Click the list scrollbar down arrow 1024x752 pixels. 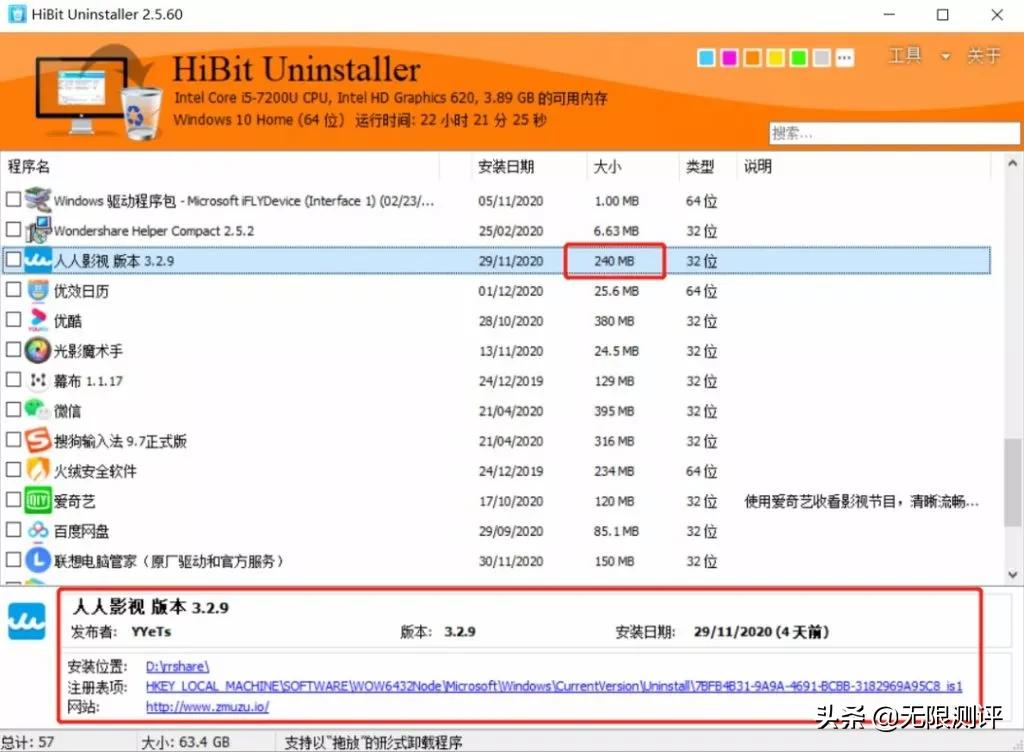point(1012,575)
